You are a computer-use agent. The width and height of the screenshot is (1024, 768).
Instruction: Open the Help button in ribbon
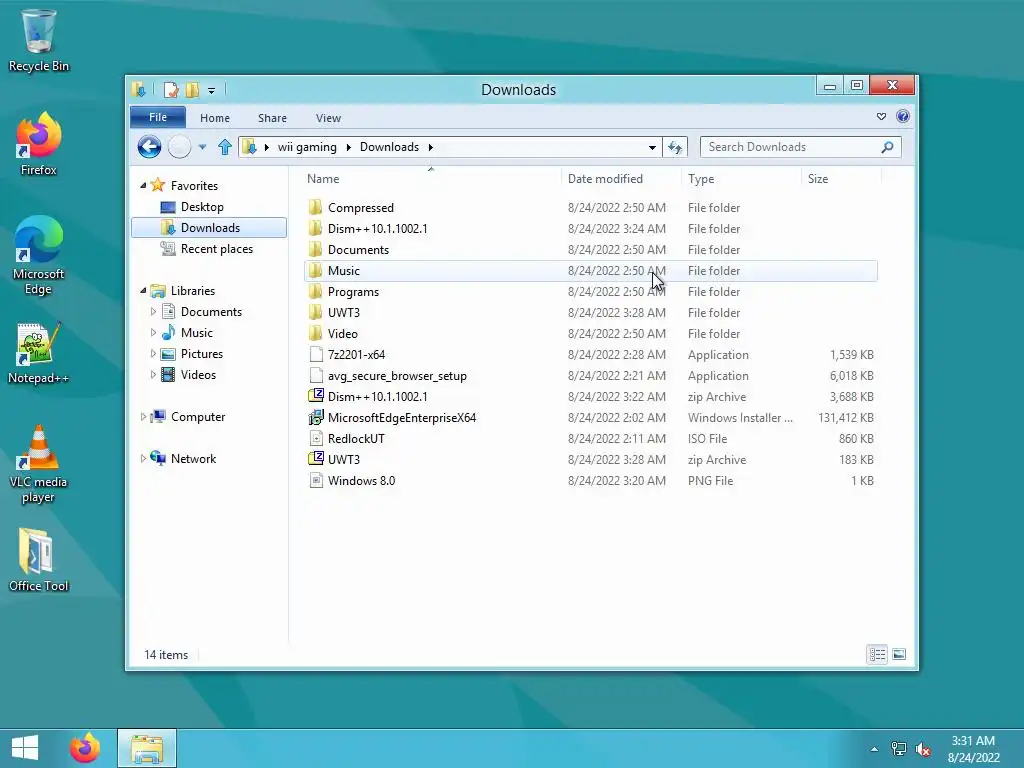pyautogui.click(x=903, y=116)
